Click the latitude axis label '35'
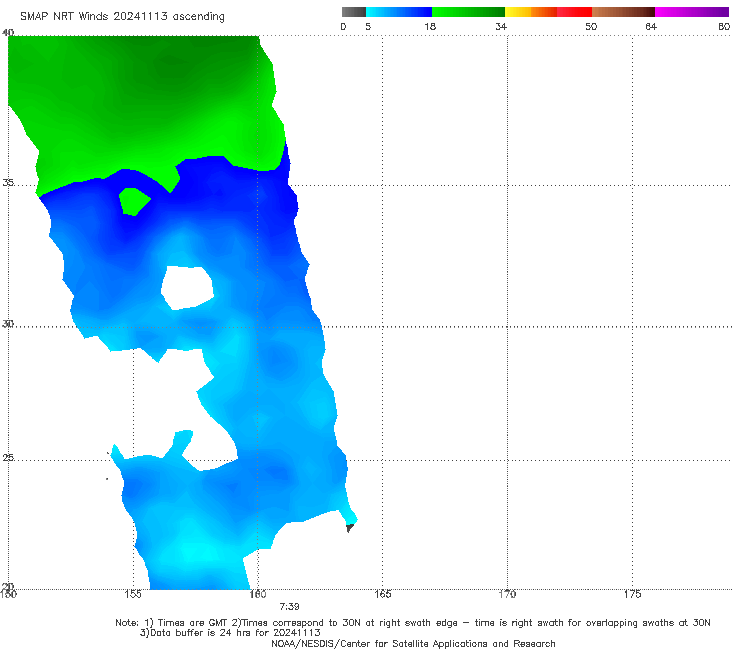Image resolution: width=740 pixels, height=650 pixels. 8,182
